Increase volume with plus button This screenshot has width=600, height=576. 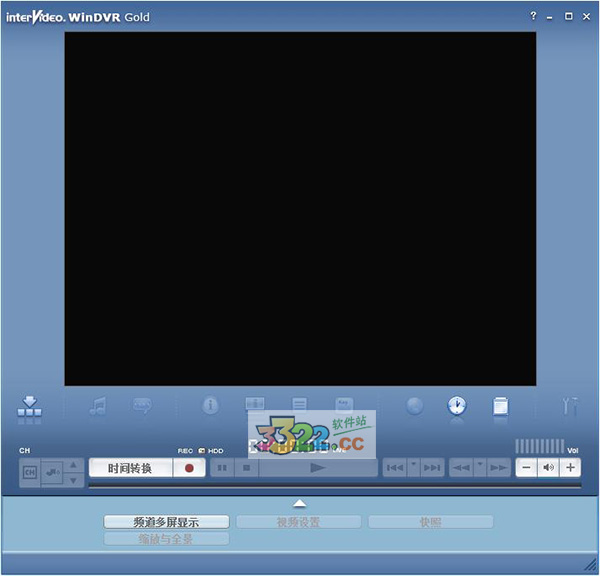click(570, 467)
